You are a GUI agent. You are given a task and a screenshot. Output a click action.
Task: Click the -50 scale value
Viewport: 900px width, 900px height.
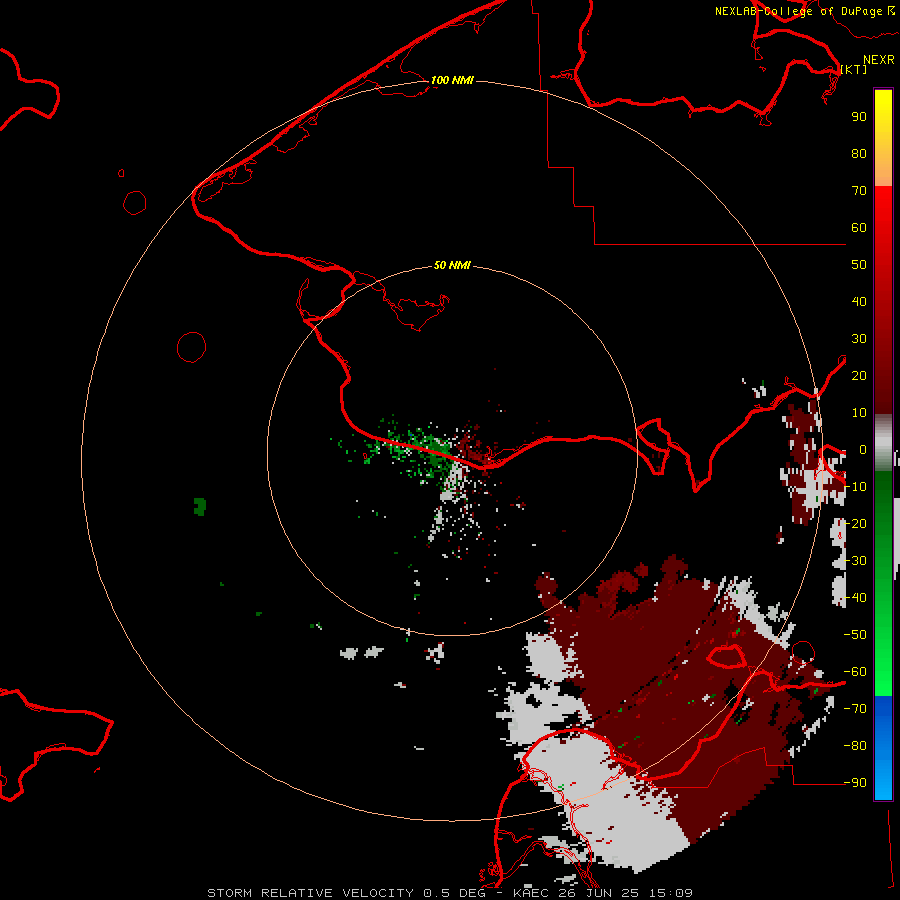pyautogui.click(x=855, y=635)
